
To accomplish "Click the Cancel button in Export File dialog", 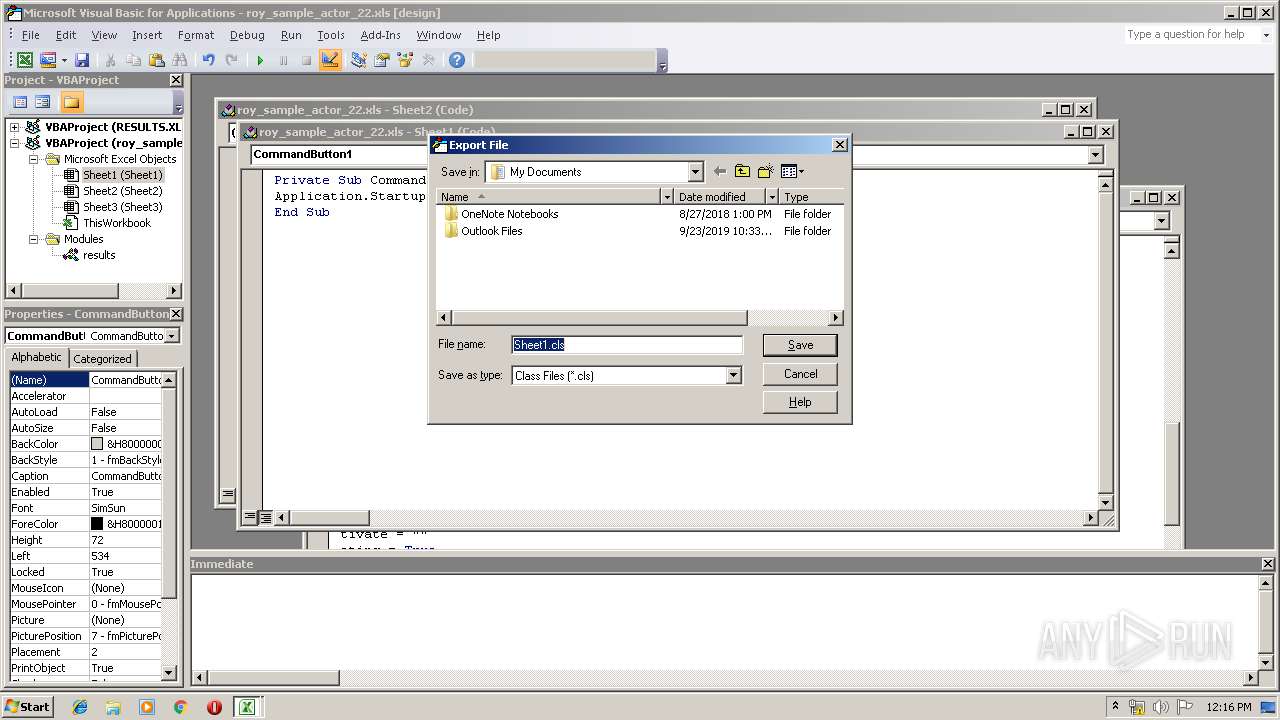I will coord(800,374).
